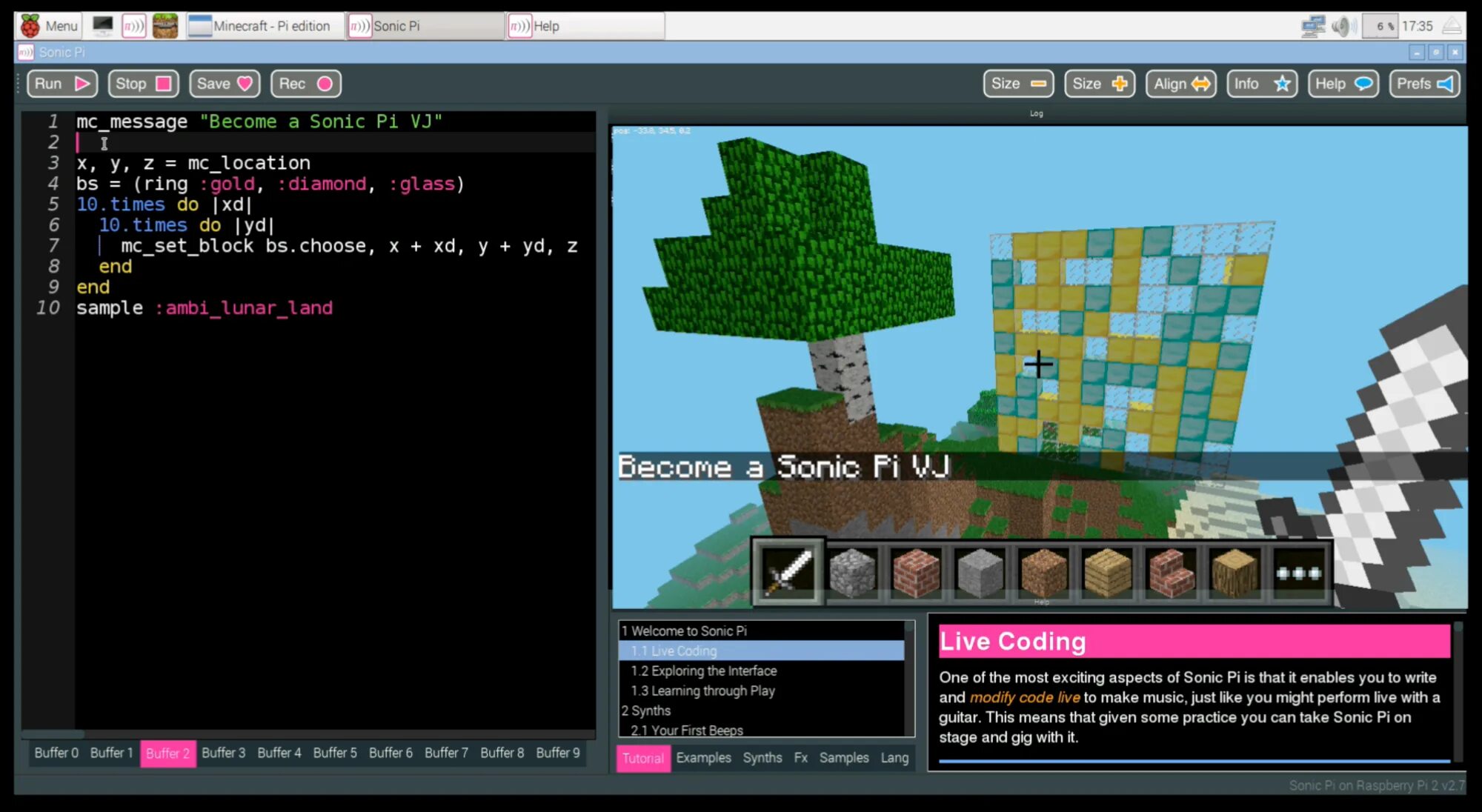Toggle the Help speech-bubble panel
Image resolution: width=1482 pixels, height=812 pixels.
click(x=1343, y=84)
